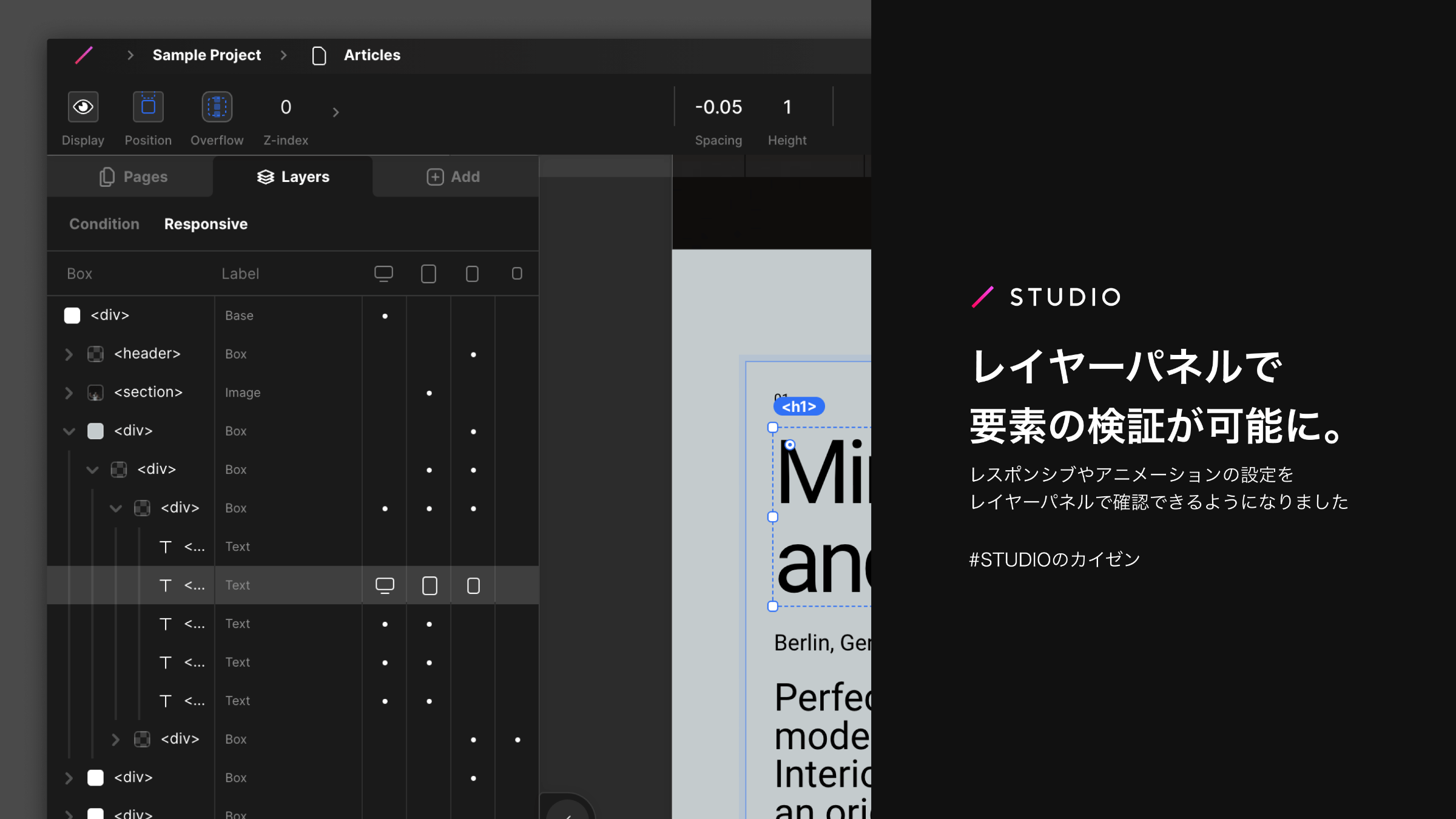Open the Sample Project breadcrumb
This screenshot has width=1456, height=819.
[207, 55]
